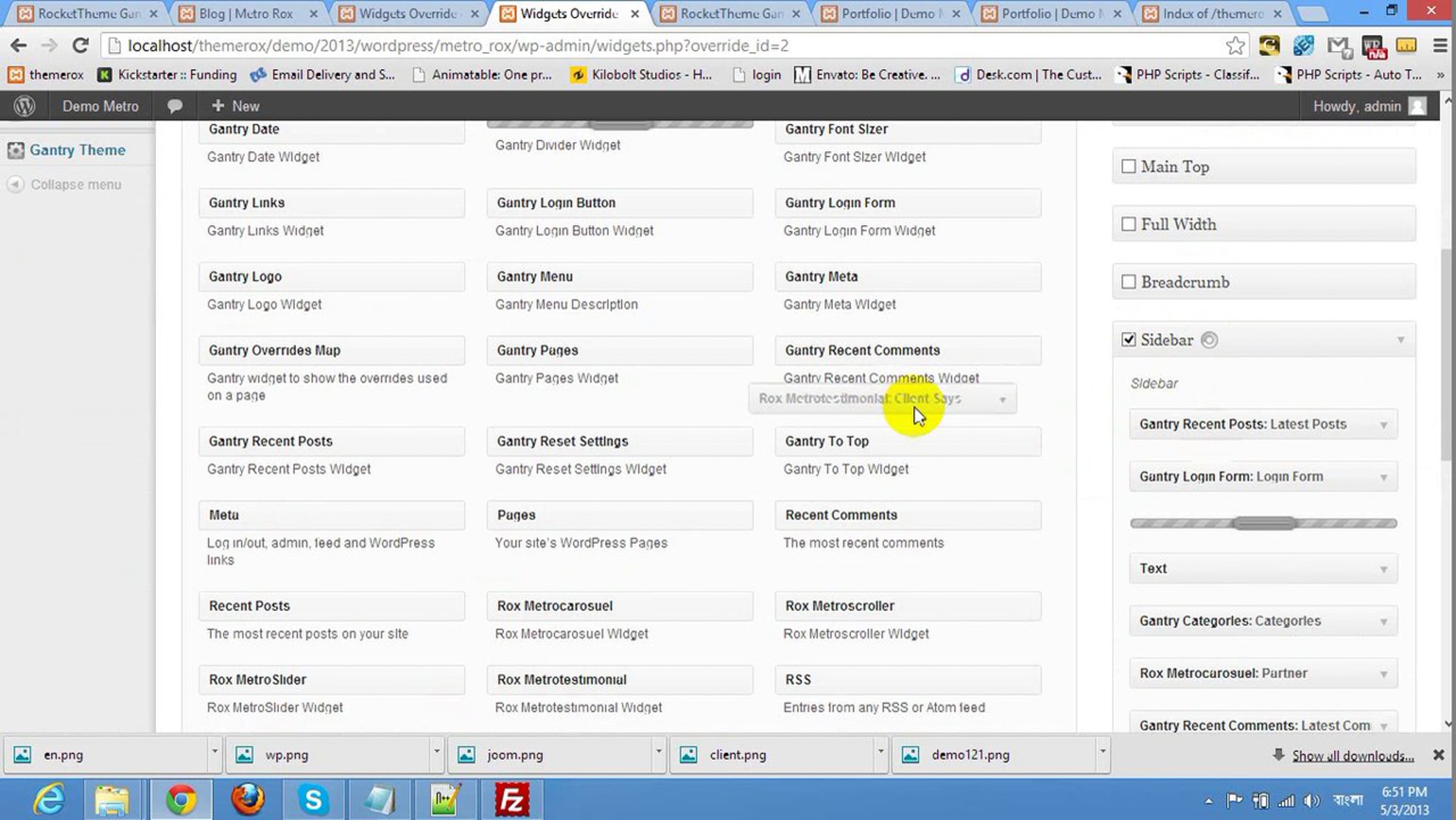This screenshot has height=820, width=1456.
Task: Click the browser back arrow
Action: click(x=19, y=45)
